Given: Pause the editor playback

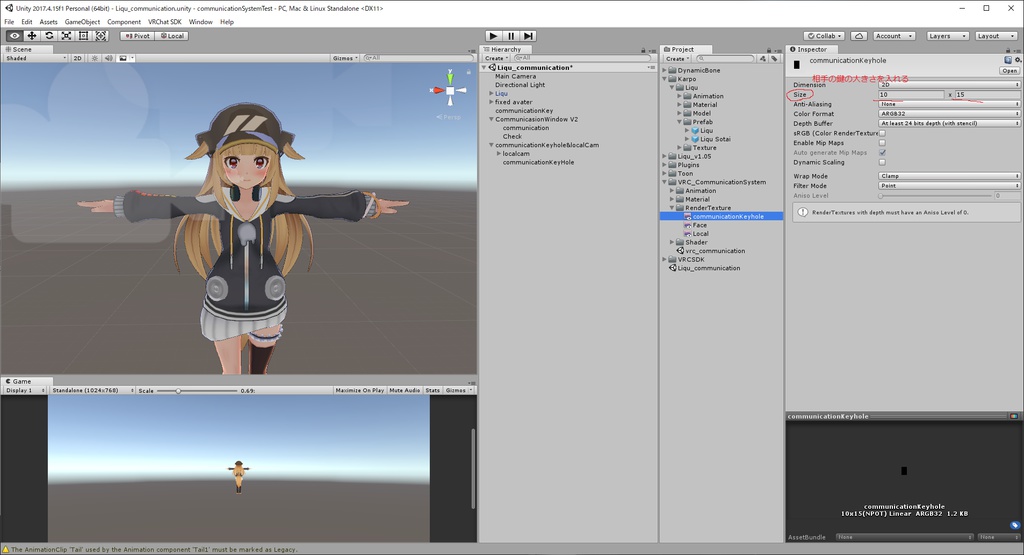Looking at the screenshot, I should coord(511,36).
